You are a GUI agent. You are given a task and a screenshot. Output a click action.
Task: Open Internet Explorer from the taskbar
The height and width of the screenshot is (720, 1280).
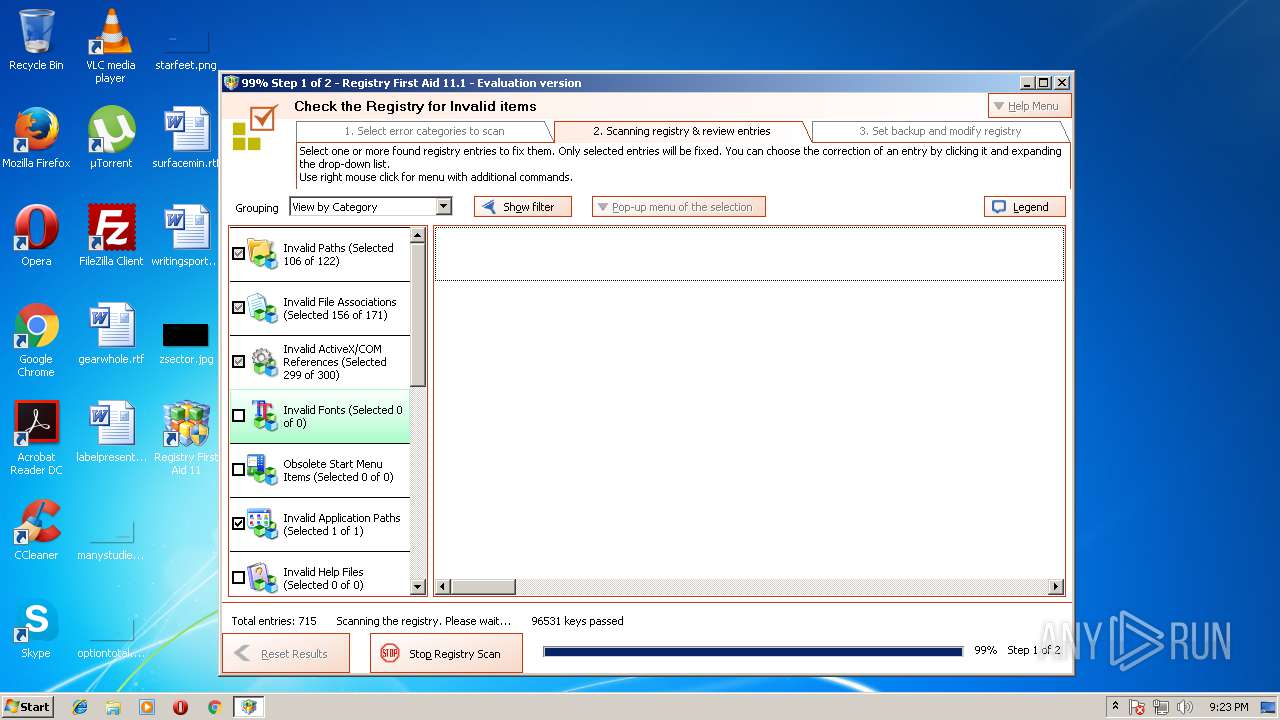coord(80,707)
